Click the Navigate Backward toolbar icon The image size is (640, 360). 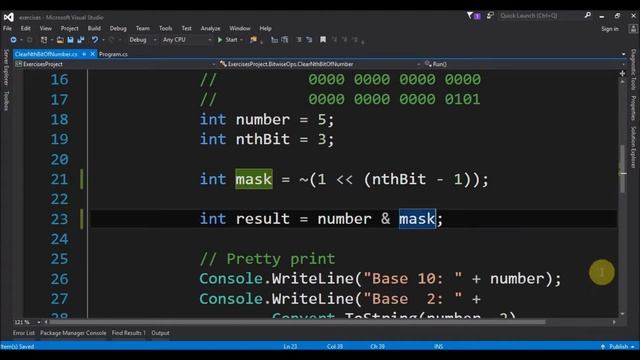13,40
